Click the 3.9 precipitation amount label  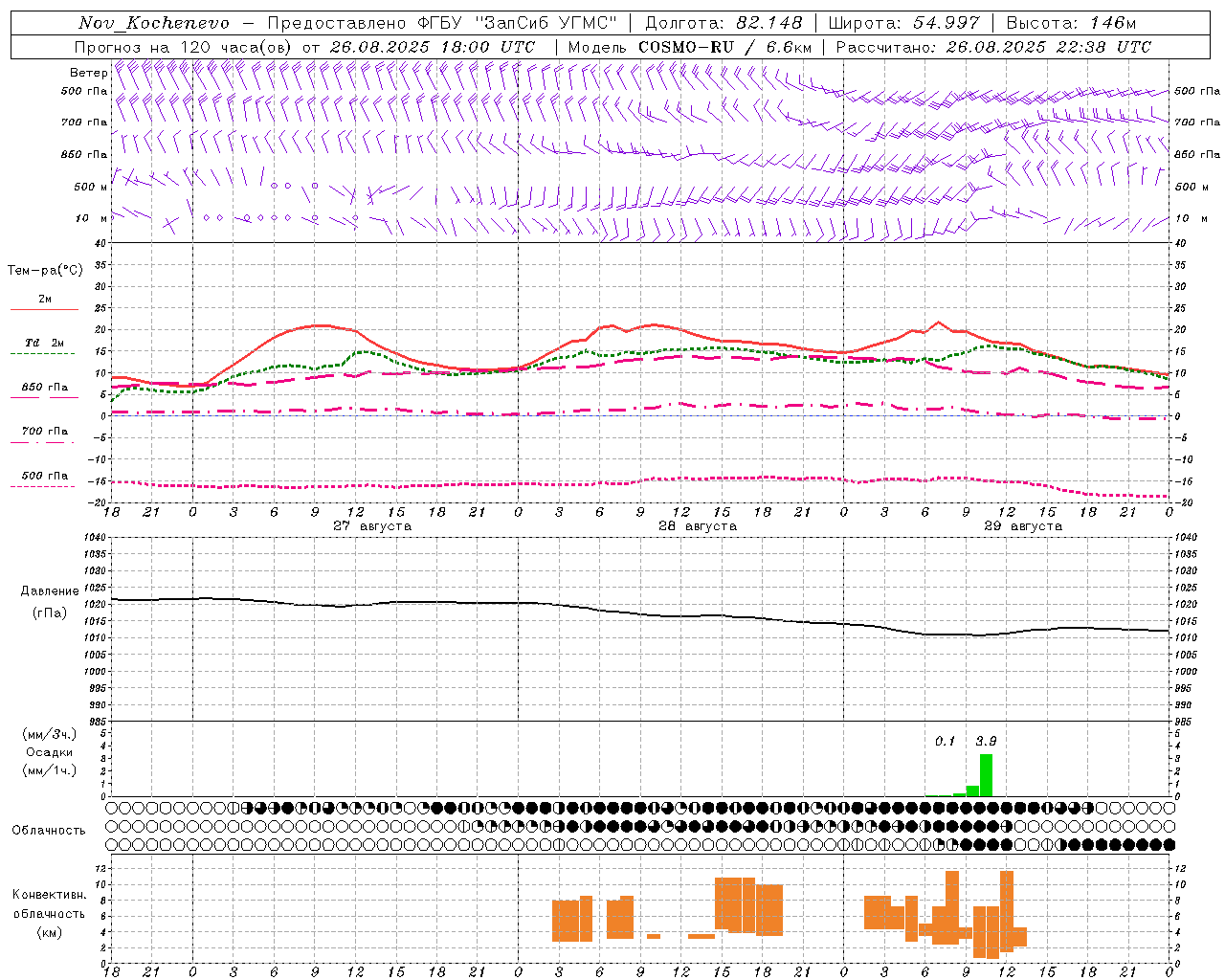pos(986,741)
